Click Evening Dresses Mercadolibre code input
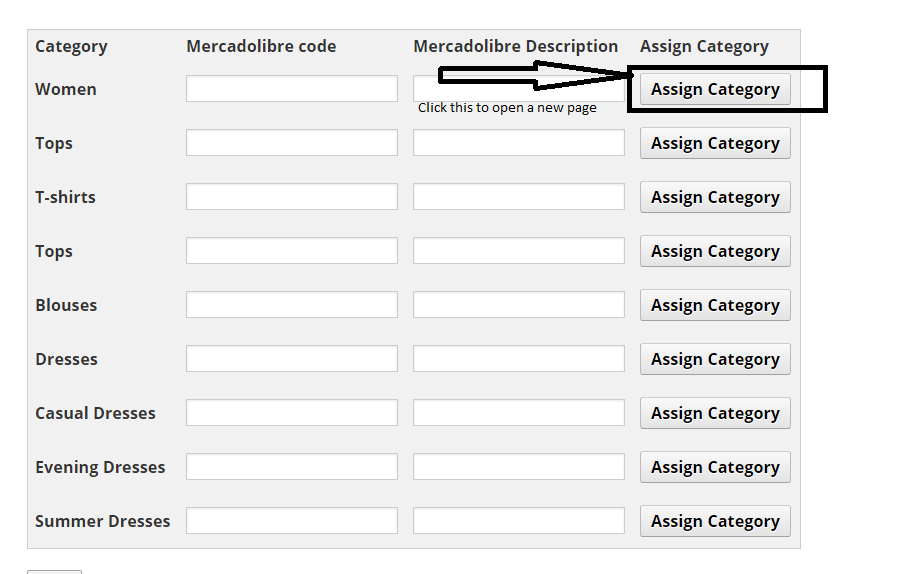The image size is (920, 574). tap(292, 467)
